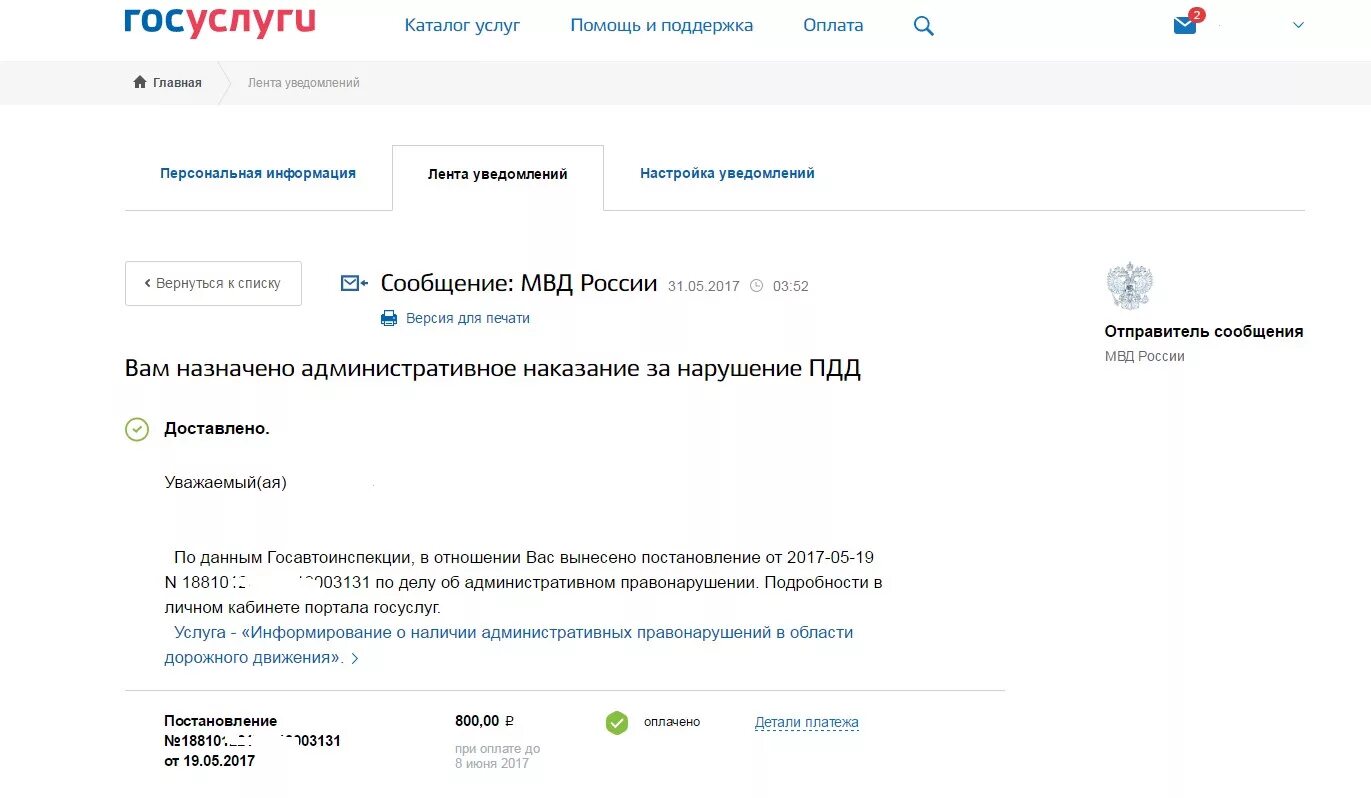Expand the user account chevron
The image size is (1371, 798).
1298,25
